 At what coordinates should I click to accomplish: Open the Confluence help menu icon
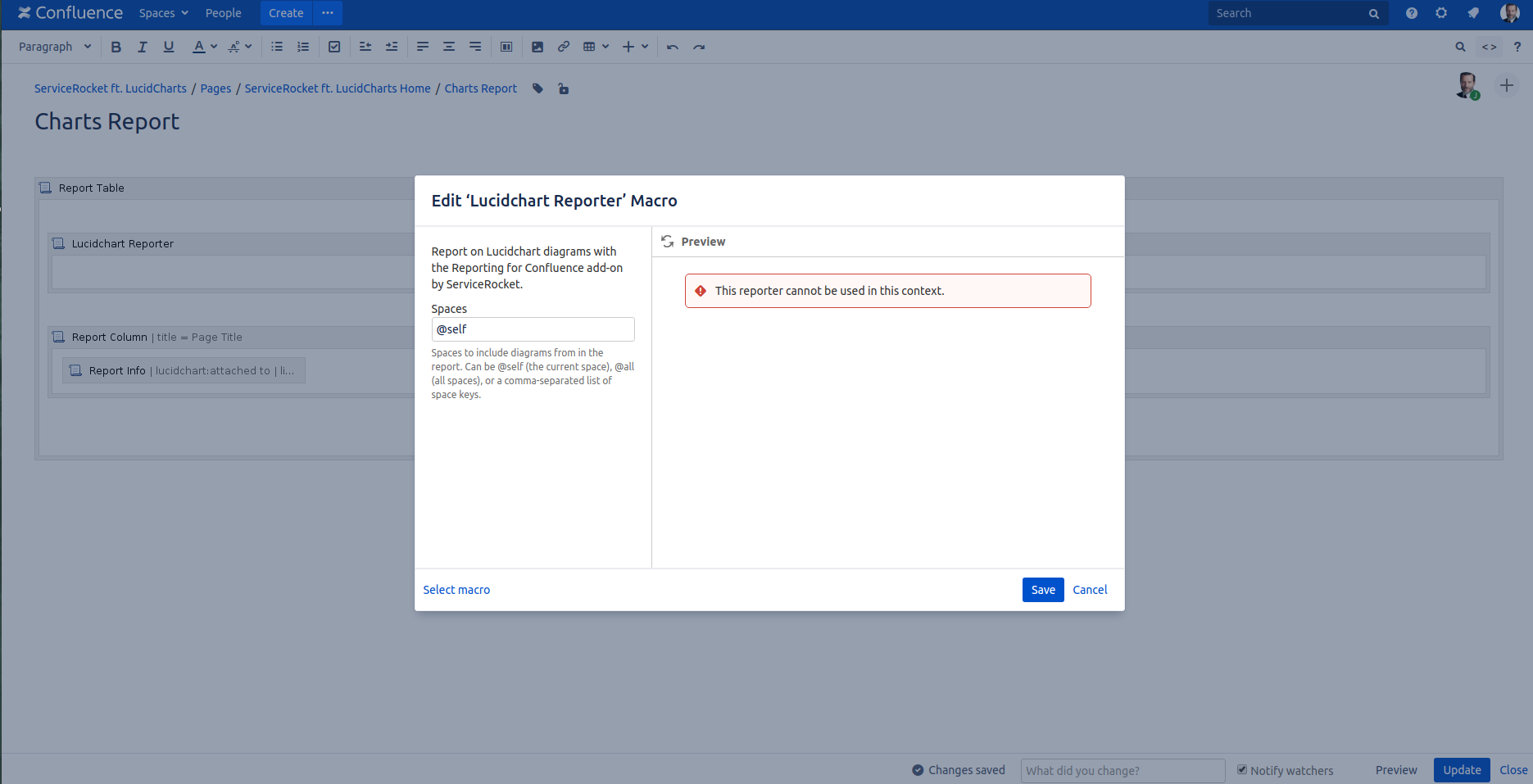click(x=1412, y=13)
